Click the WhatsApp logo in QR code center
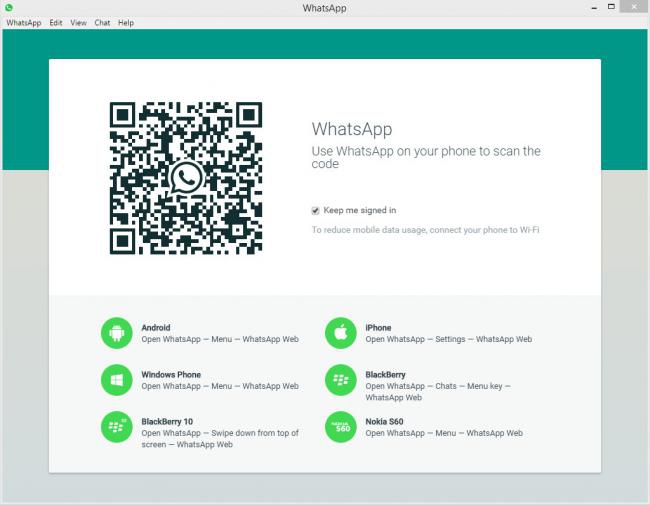650x505 pixels. pos(187,177)
